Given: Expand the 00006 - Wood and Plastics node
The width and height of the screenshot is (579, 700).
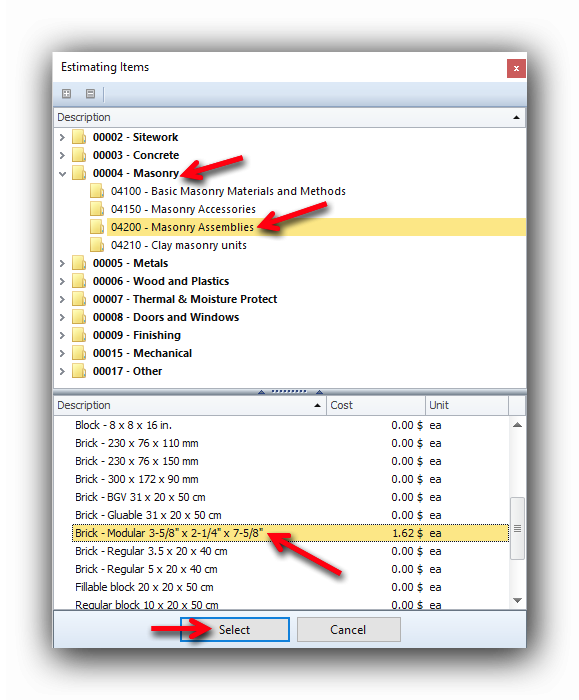Looking at the screenshot, I should pyautogui.click(x=62, y=281).
